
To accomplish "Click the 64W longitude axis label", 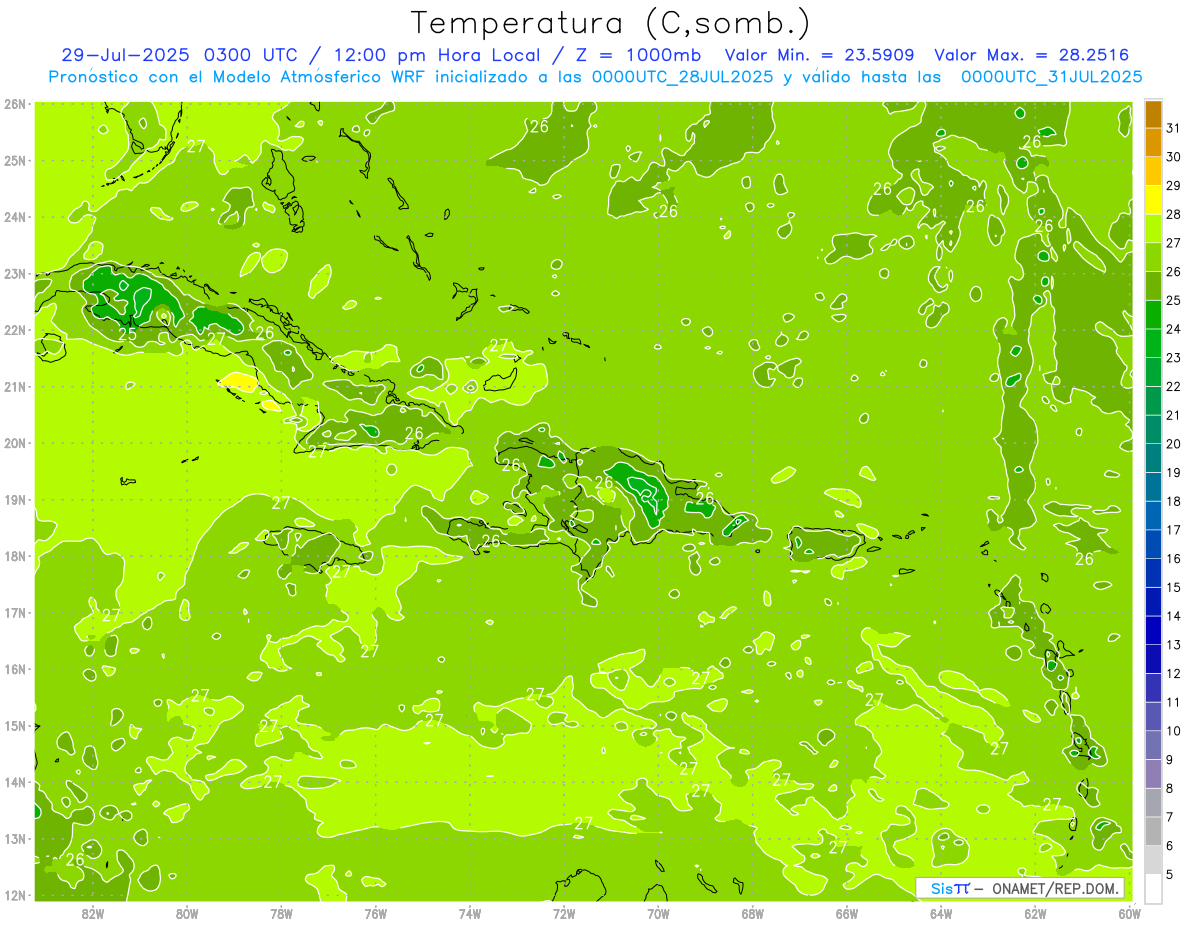I will (940, 913).
